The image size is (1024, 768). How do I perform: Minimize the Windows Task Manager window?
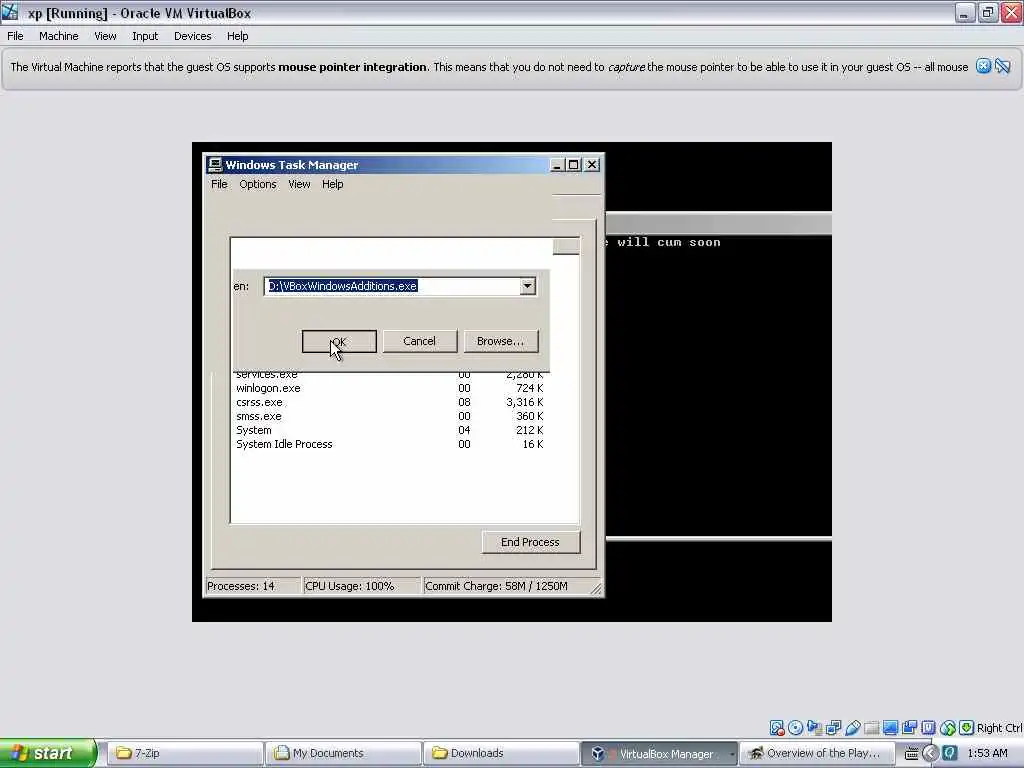pos(556,165)
